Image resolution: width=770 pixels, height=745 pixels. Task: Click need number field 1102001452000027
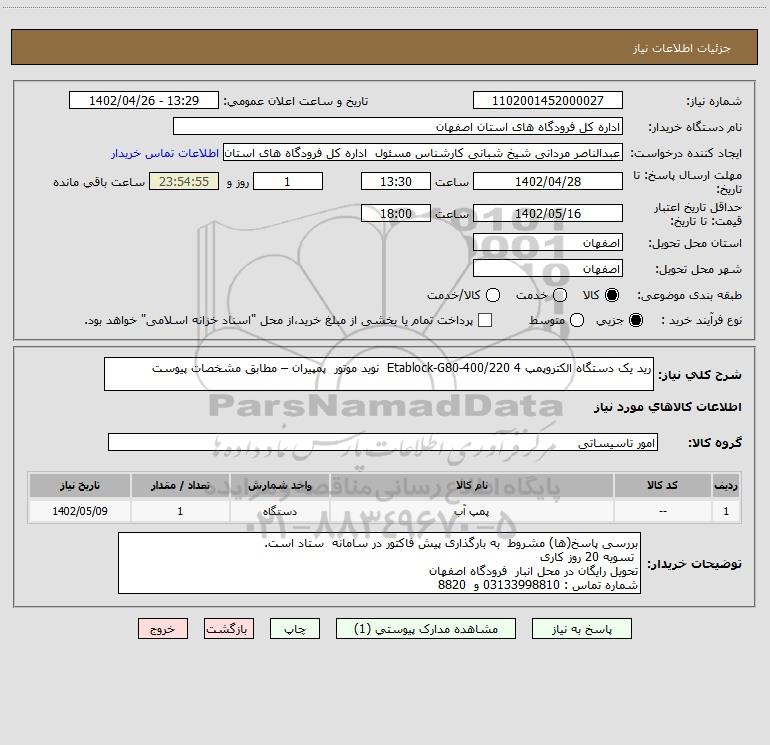coord(548,101)
